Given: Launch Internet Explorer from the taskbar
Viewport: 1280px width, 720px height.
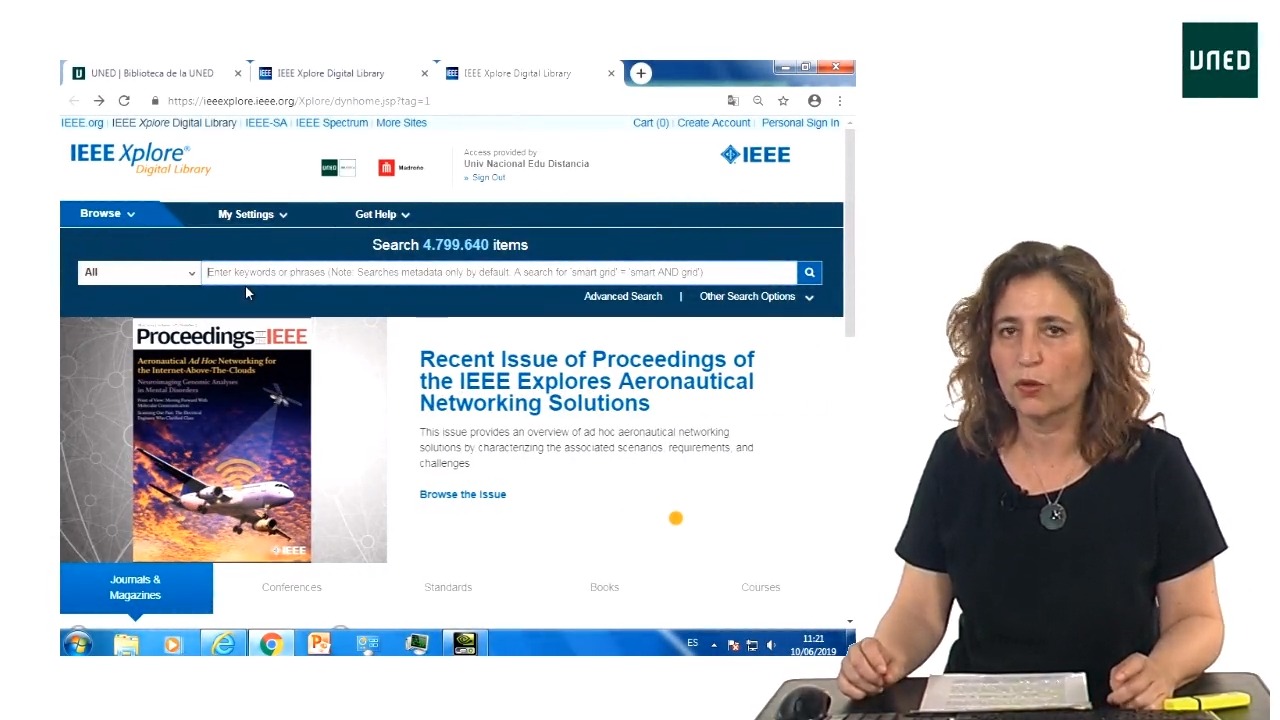Looking at the screenshot, I should [x=222, y=644].
